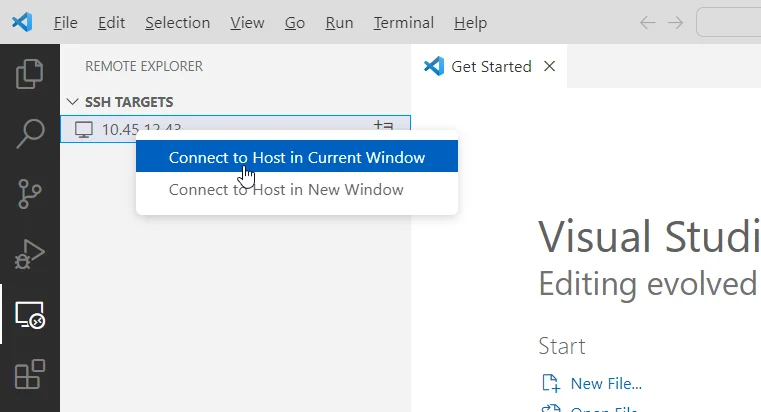This screenshot has height=412, width=761.
Task: Collapse the SSH TARGETS section
Action: (72, 102)
